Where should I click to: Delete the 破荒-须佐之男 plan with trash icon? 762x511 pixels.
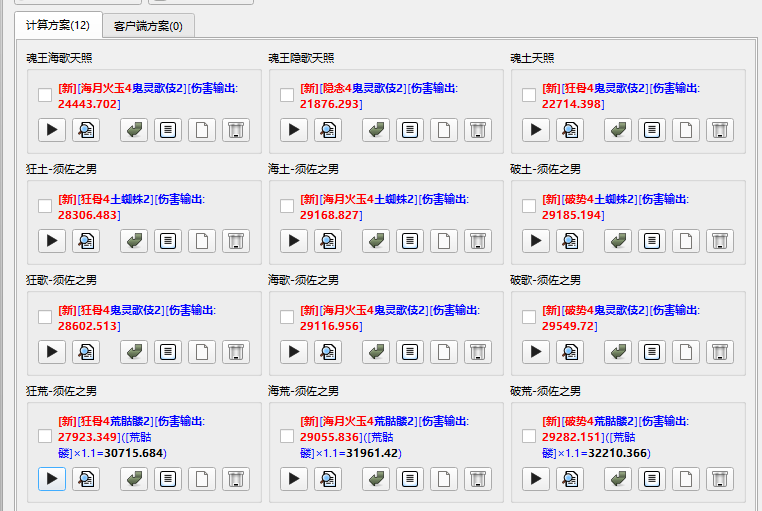(720, 479)
